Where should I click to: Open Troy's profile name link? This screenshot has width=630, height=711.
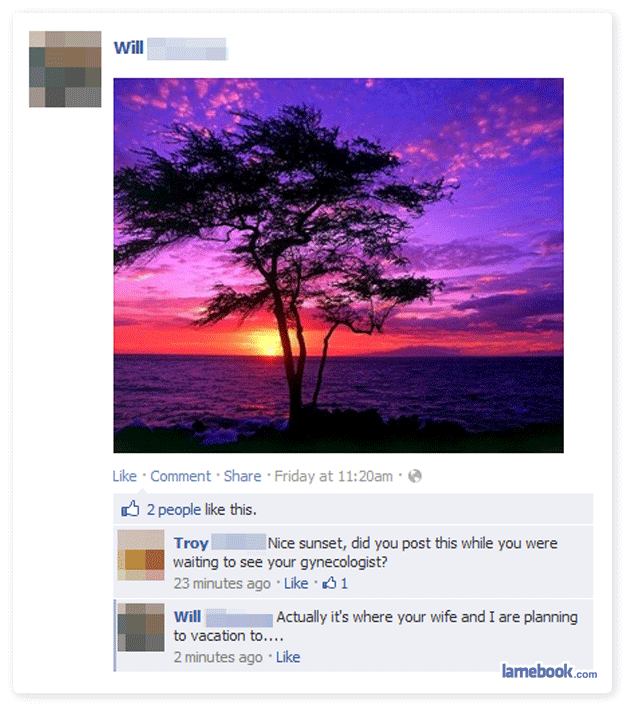click(191, 543)
